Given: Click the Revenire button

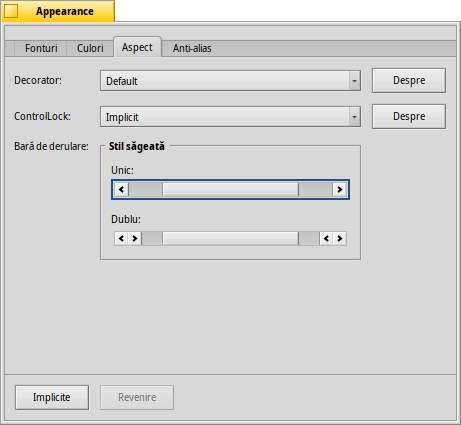Looking at the screenshot, I should tap(137, 397).
